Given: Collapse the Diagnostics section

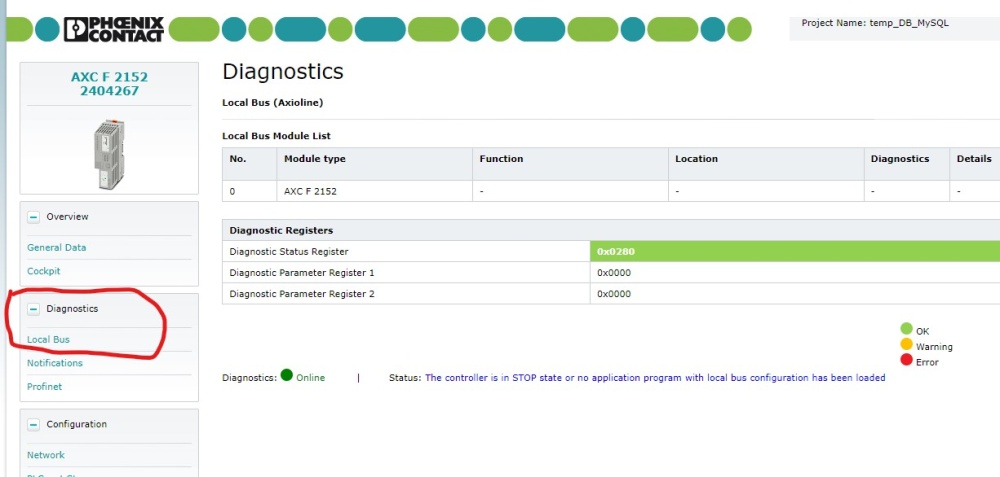Looking at the screenshot, I should pyautogui.click(x=33, y=309).
